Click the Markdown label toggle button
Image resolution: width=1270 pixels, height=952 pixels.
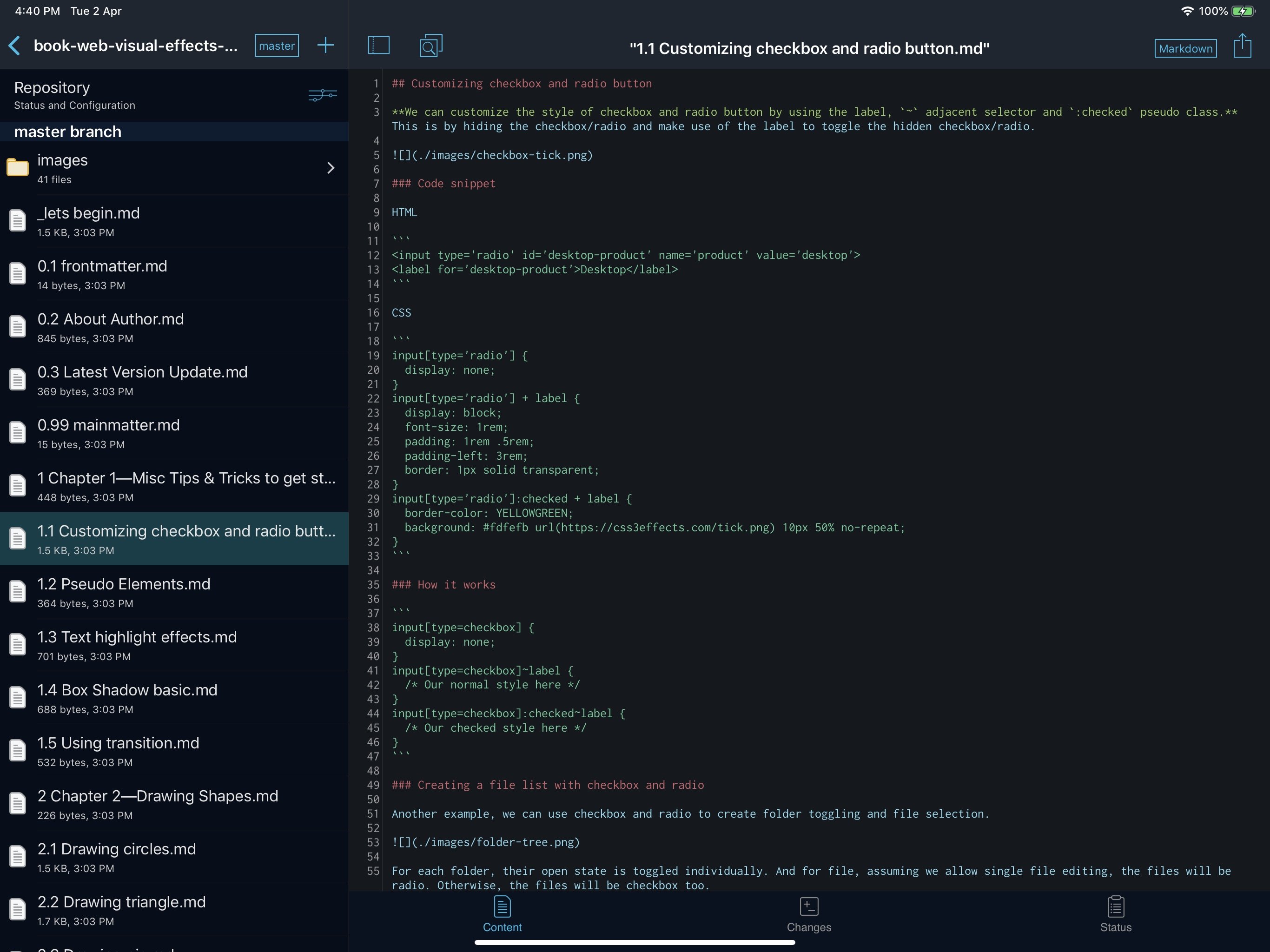(x=1184, y=47)
